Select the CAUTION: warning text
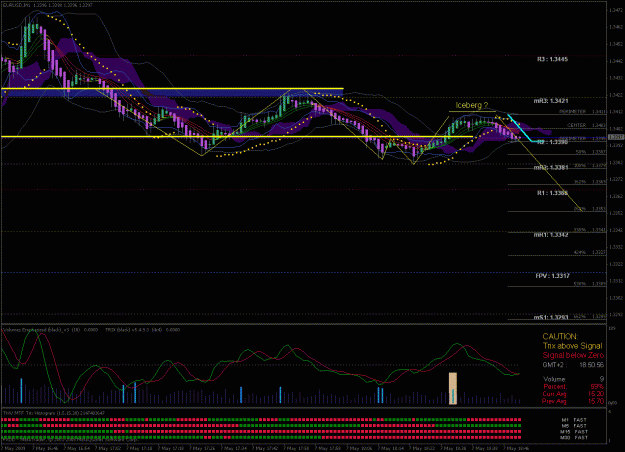This screenshot has width=625, height=452. click(560, 337)
